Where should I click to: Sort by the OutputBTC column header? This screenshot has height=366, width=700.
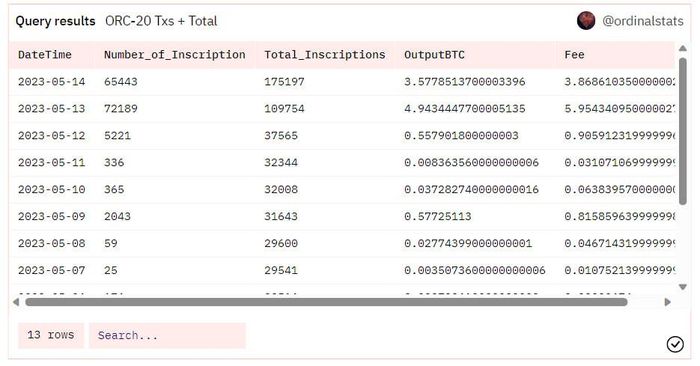pos(434,55)
